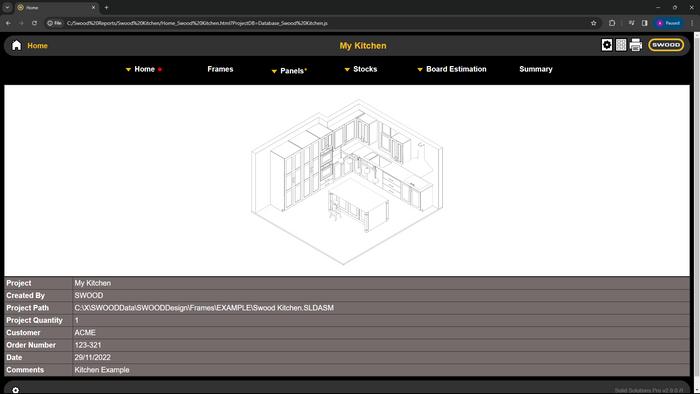Screen dimensions: 700x394
Task: Open media control icon in browser toolbar
Action: [x=631, y=23]
